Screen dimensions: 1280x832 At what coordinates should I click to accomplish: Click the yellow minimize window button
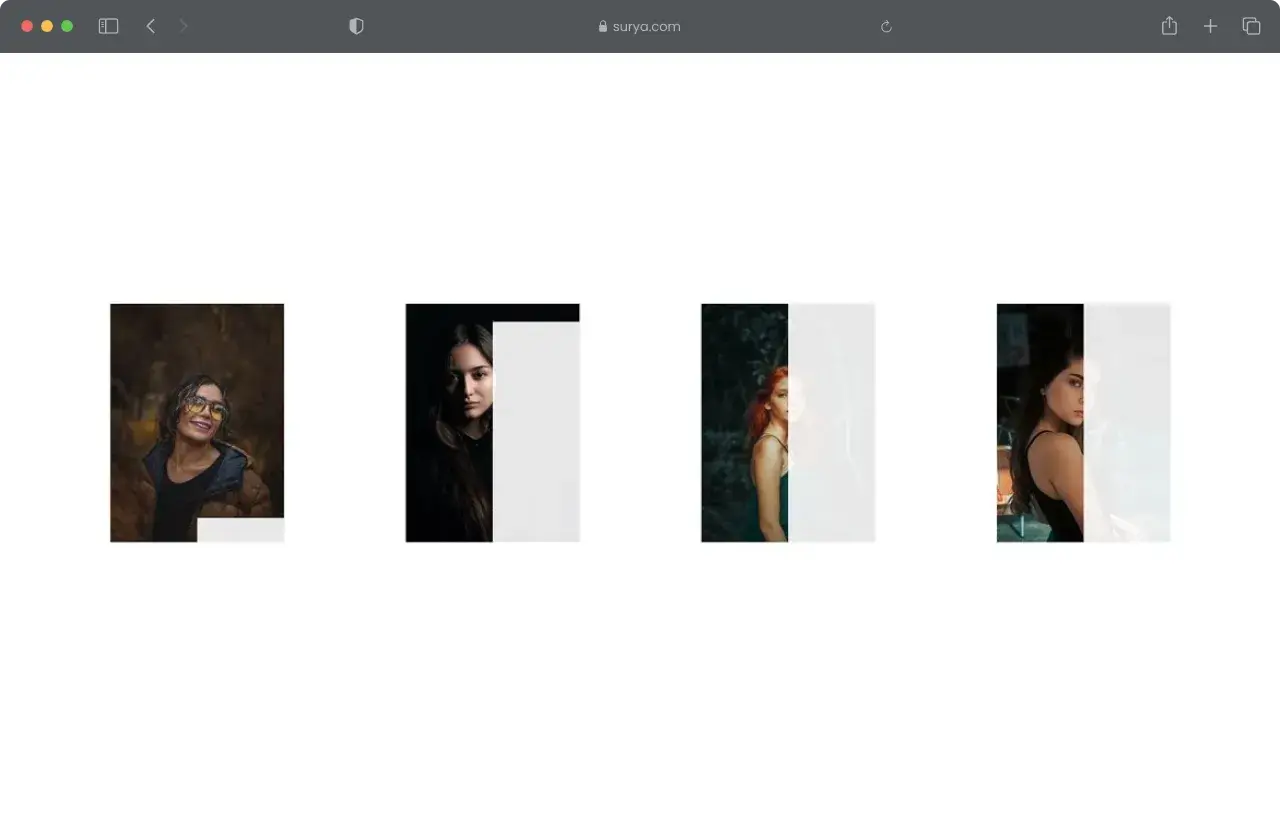46,26
